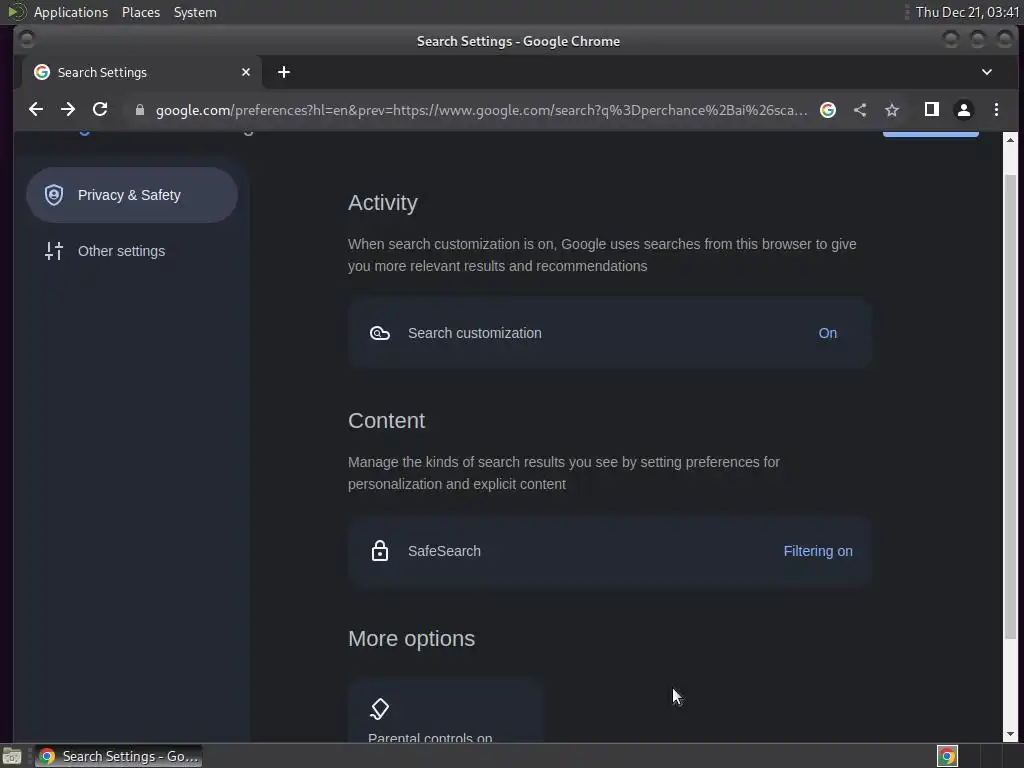Bookmark this tab with star icon
1024x768 pixels.
892,110
